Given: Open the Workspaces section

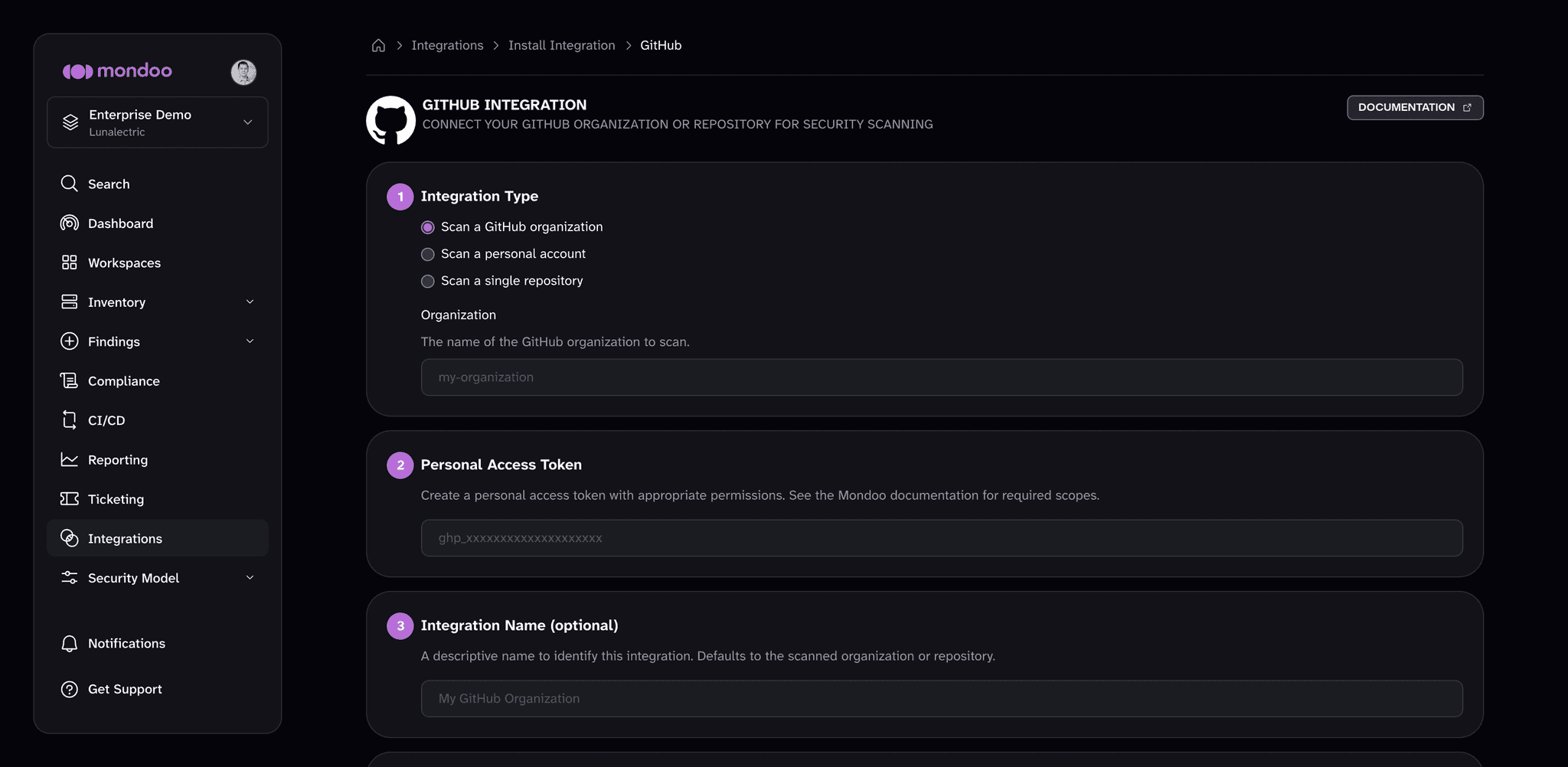Looking at the screenshot, I should (158, 263).
